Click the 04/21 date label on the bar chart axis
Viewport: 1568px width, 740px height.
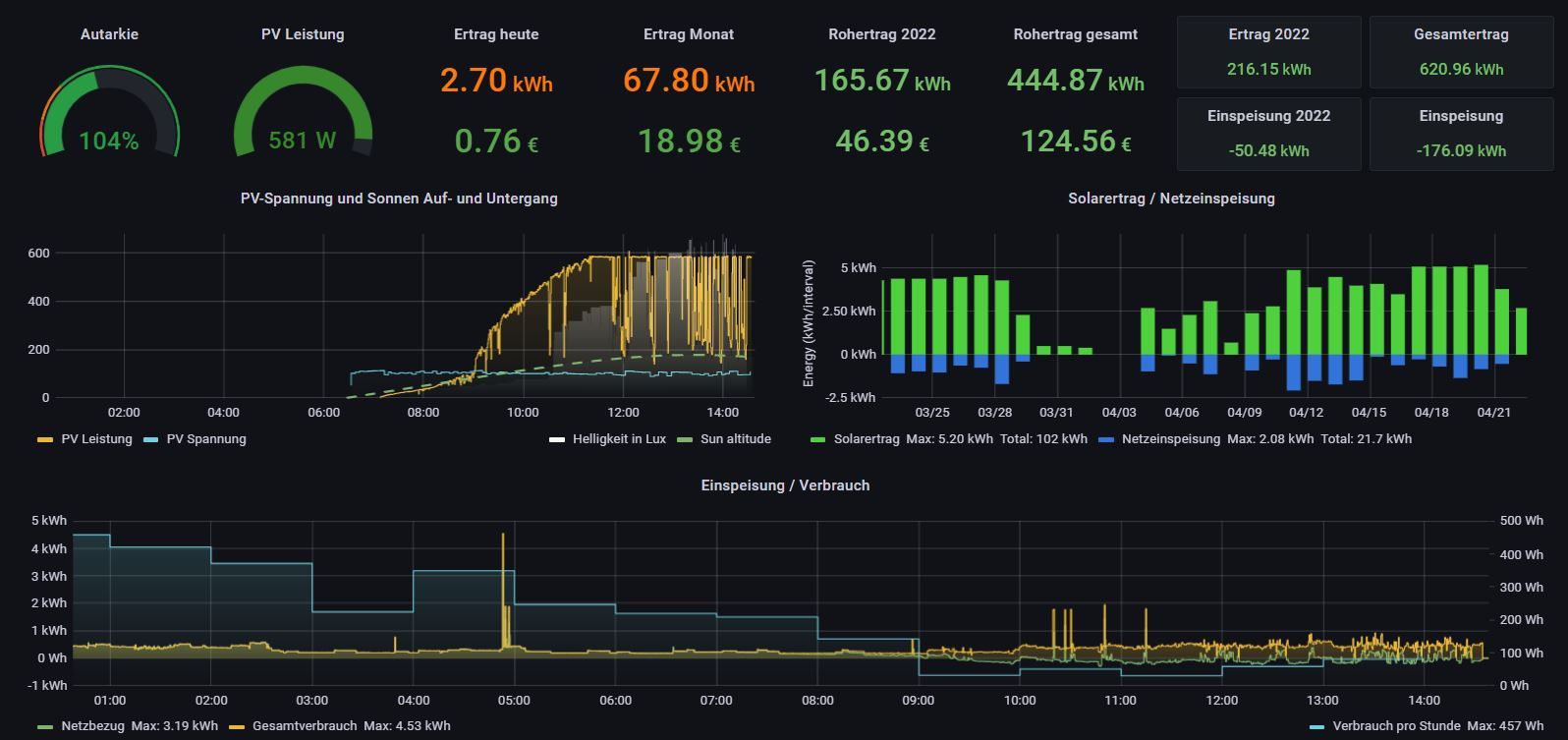[x=1493, y=413]
